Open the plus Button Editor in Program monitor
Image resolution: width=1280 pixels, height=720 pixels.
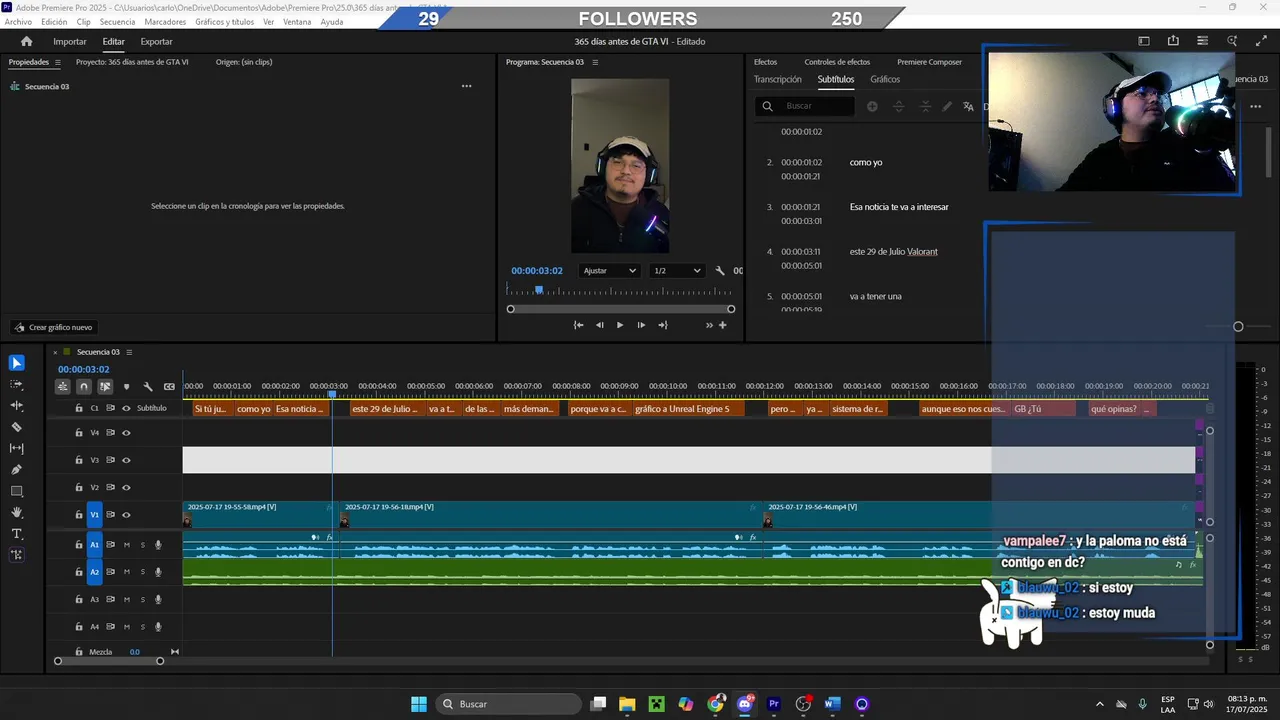[723, 325]
